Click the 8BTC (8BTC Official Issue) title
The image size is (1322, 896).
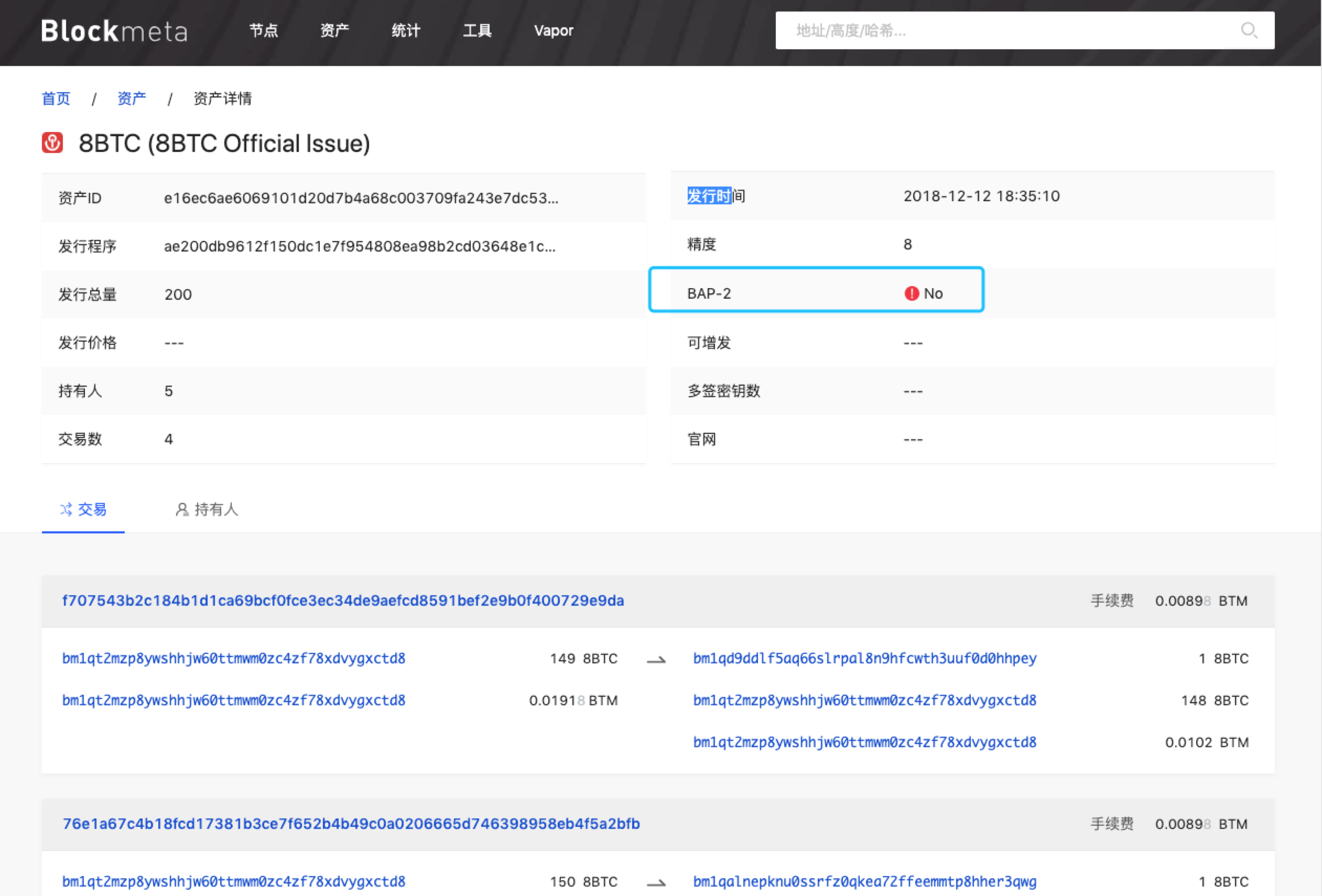tap(224, 143)
